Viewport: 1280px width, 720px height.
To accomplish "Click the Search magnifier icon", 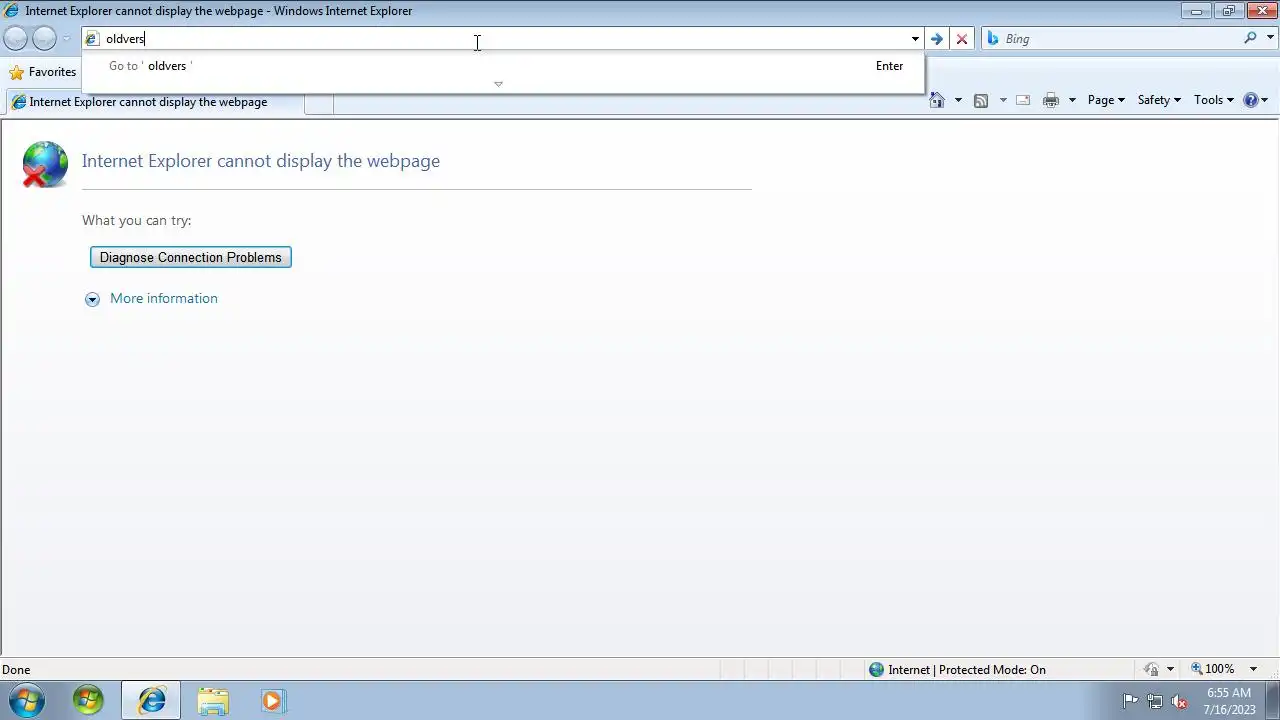I will tap(1250, 38).
